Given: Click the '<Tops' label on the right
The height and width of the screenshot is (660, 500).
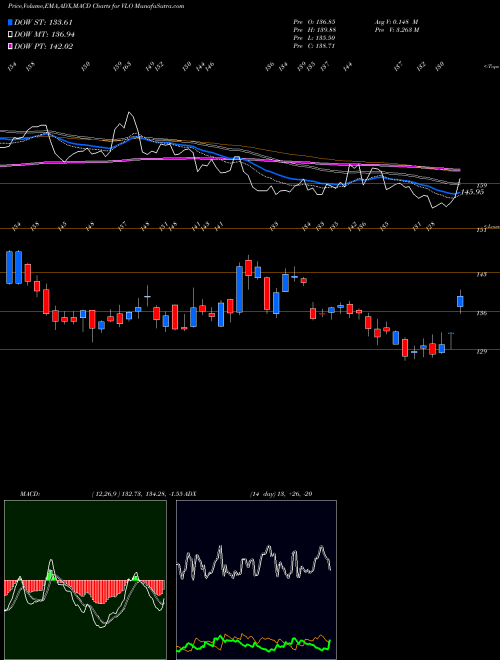Looking at the screenshot, I should tap(491, 67).
